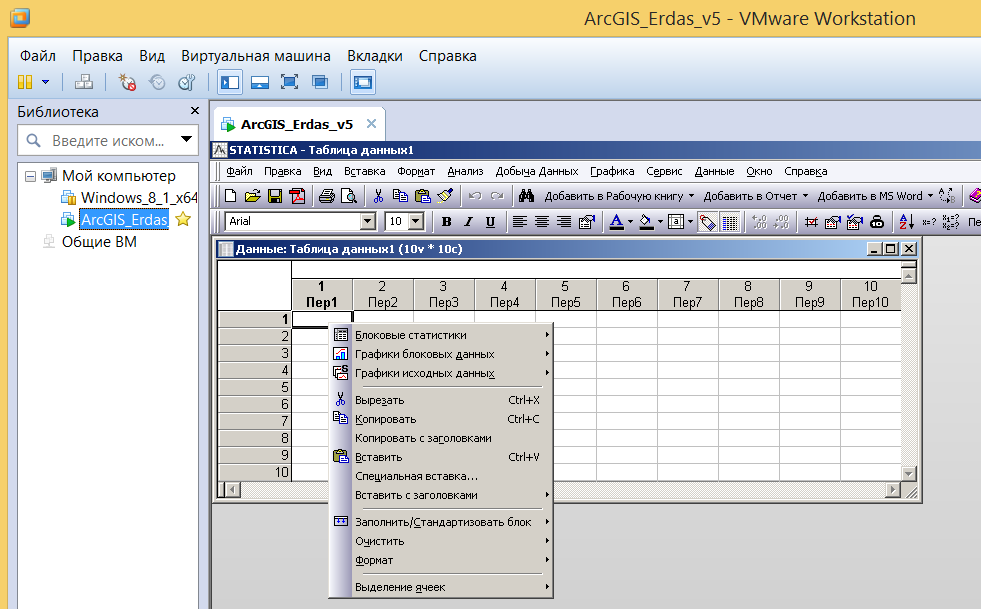Click the Save as PDF icon
The image size is (981, 609).
pyautogui.click(x=297, y=196)
